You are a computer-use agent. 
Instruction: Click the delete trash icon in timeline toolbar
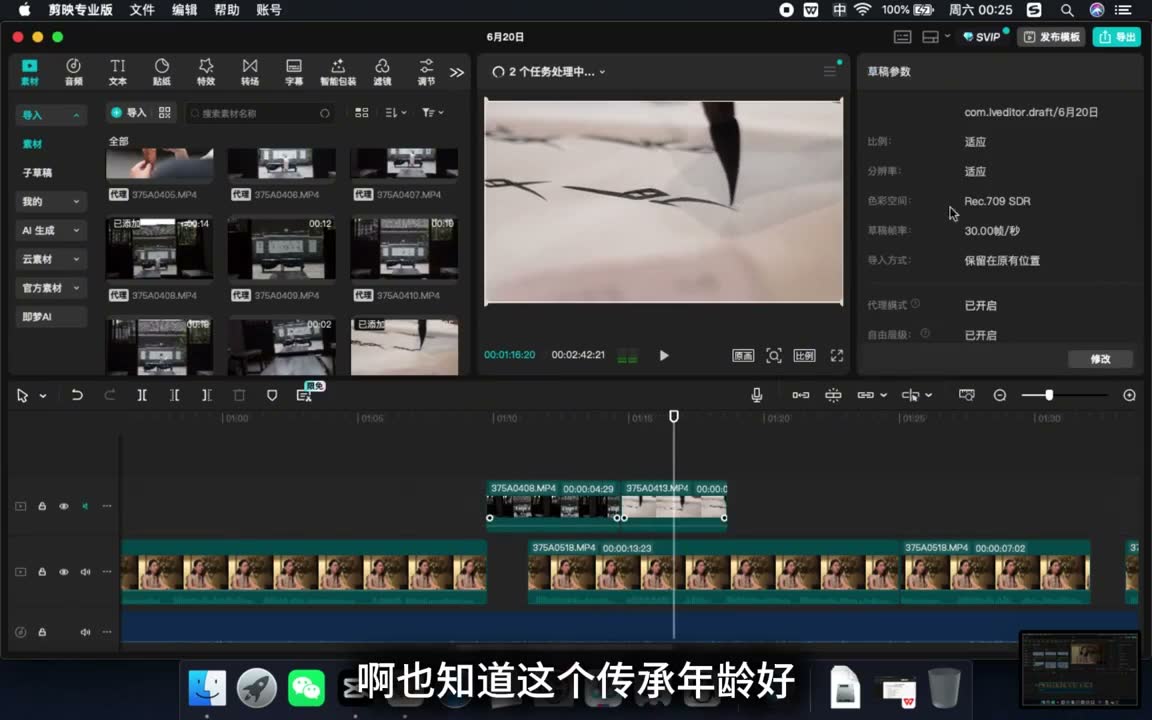coord(239,395)
